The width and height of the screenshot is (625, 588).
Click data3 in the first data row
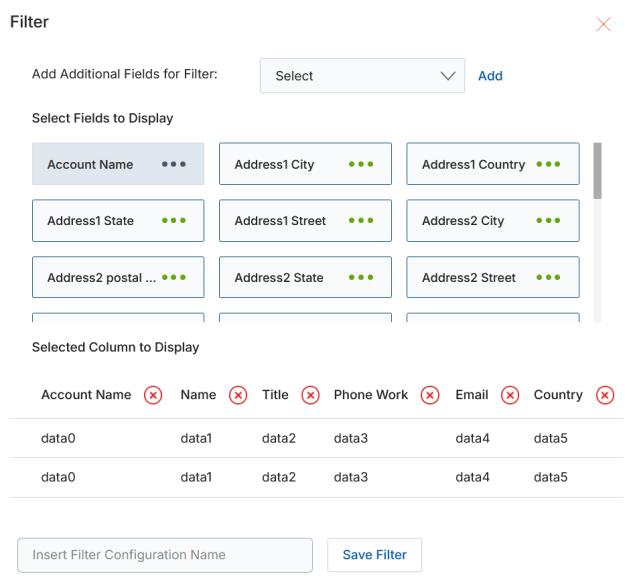(x=351, y=438)
